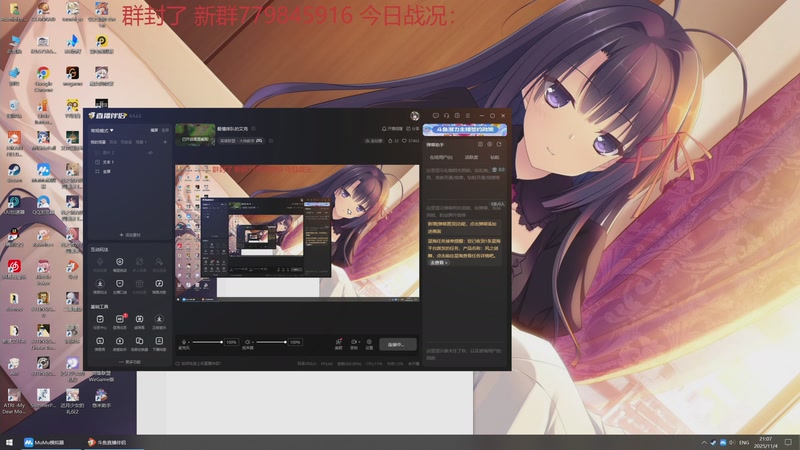Open the shield icon tool in 互动玩法
The width and height of the screenshot is (800, 450).
119,286
